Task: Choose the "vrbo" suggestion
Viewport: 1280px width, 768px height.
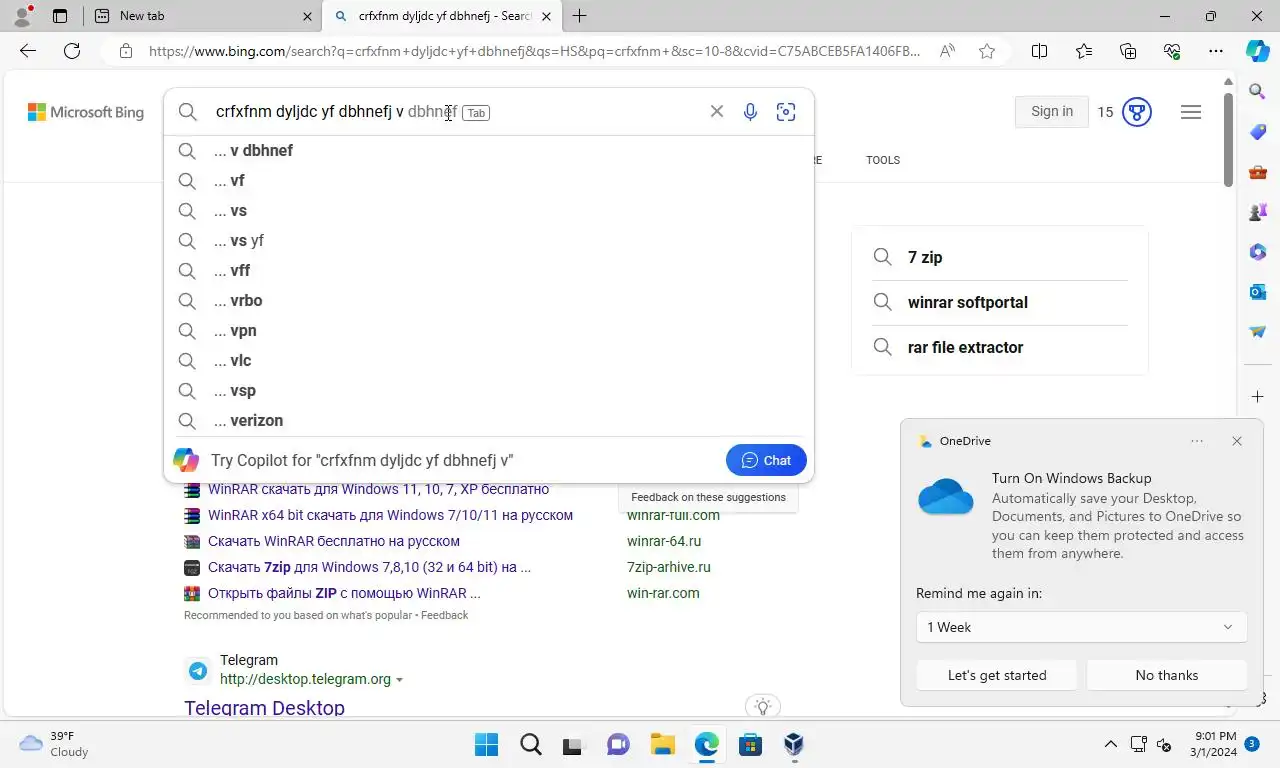Action: coord(488,301)
